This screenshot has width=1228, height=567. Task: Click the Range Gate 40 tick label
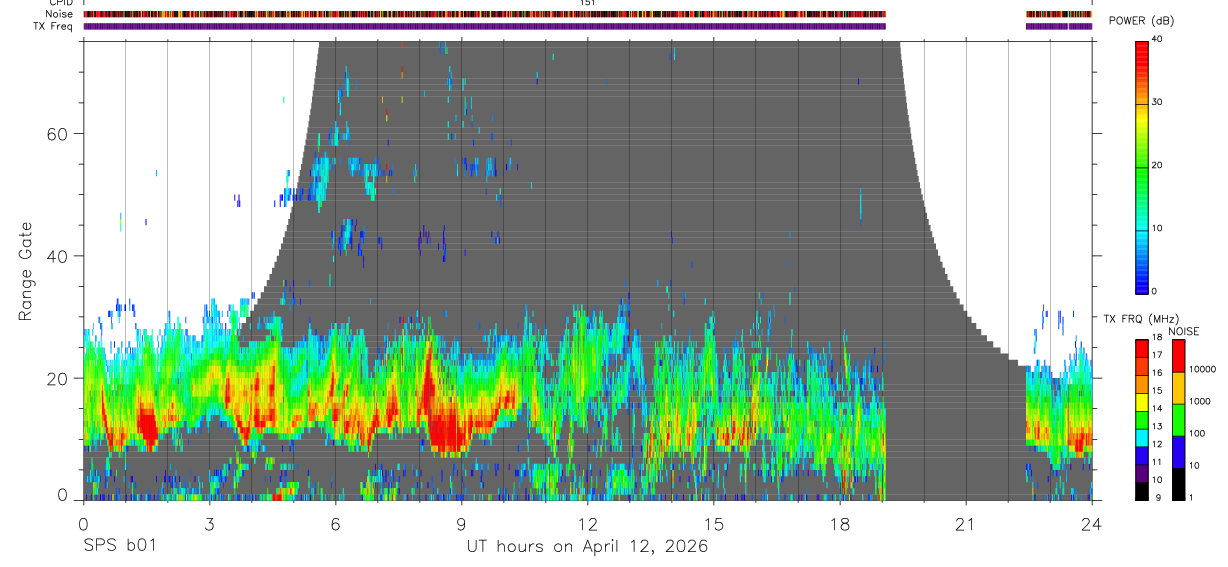coord(57,256)
